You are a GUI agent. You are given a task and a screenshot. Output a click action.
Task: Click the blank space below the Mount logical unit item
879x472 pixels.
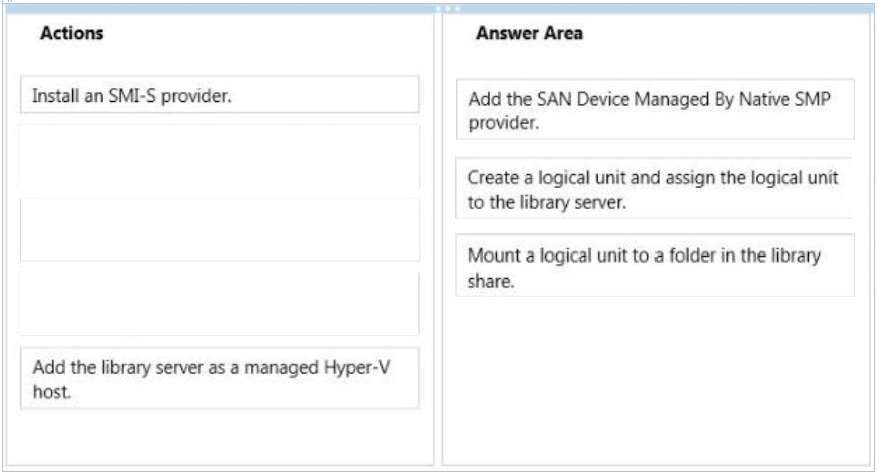pos(655,381)
